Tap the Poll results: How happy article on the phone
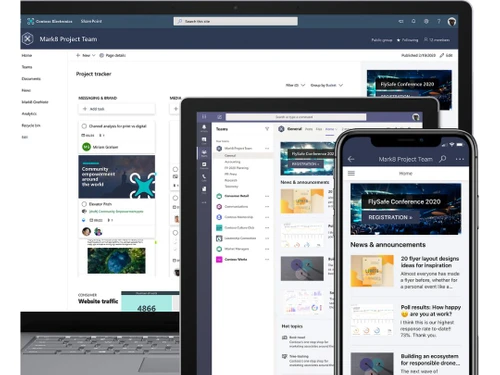This screenshot has height=375, width=500. (x=406, y=320)
